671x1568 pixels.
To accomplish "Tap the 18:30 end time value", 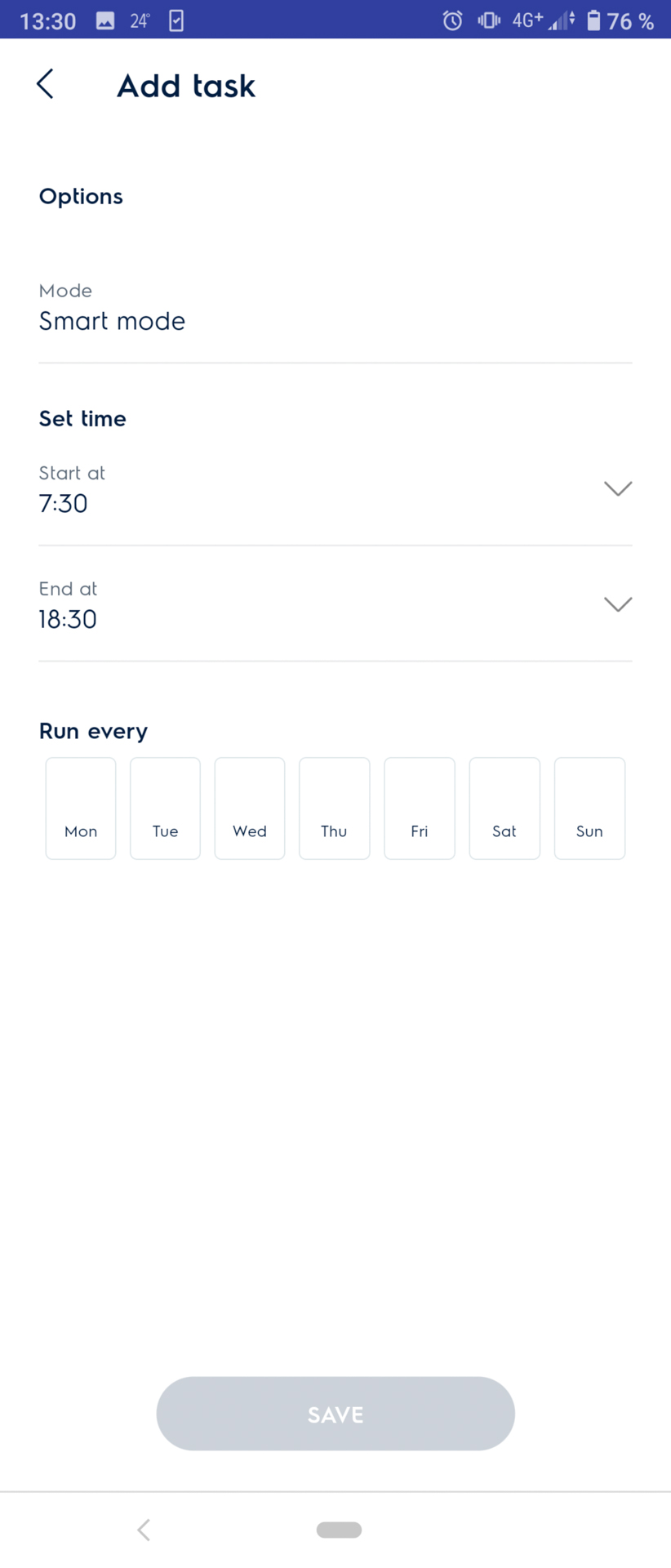I will point(68,620).
